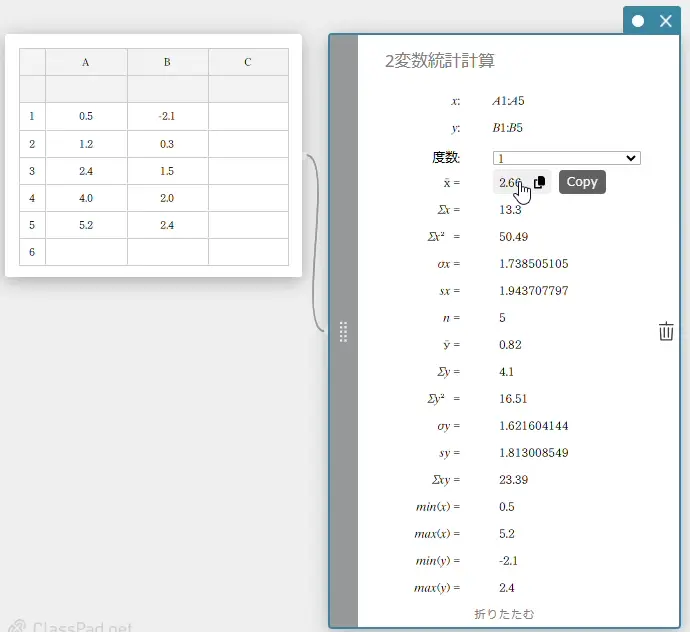Click cell B1 containing -2.1
The image size is (690, 632).
coord(167,116)
